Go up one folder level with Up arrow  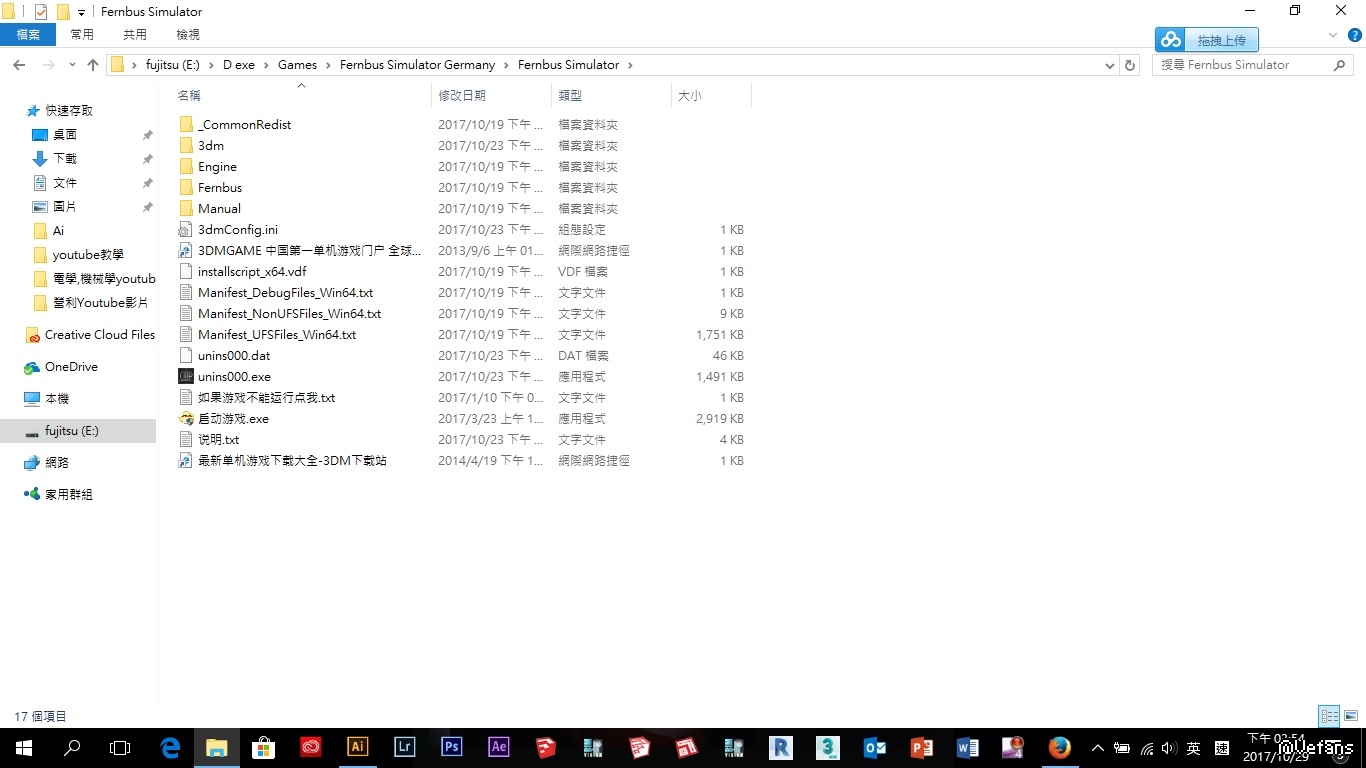[x=93, y=65]
